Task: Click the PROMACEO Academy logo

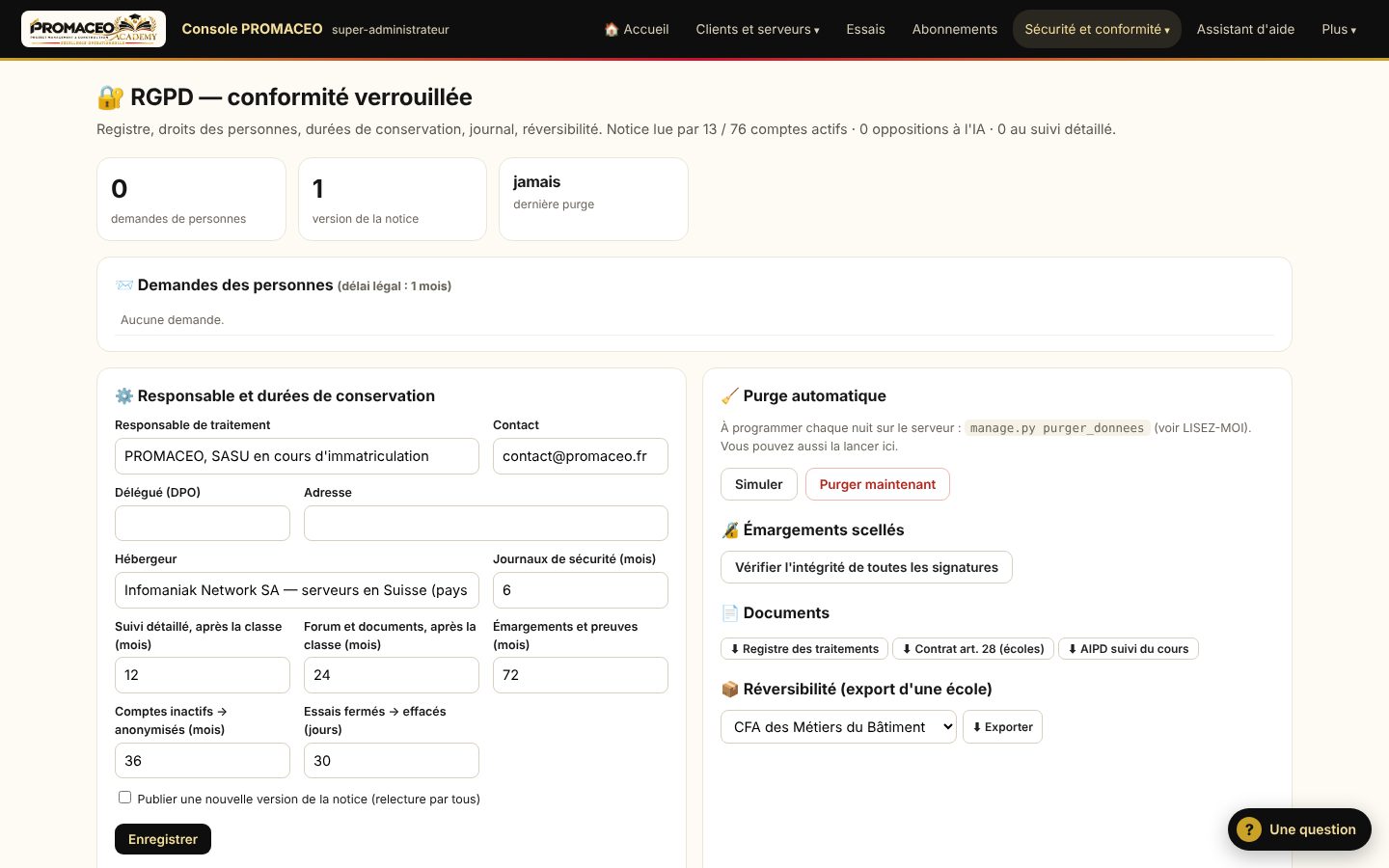Action: (x=94, y=29)
